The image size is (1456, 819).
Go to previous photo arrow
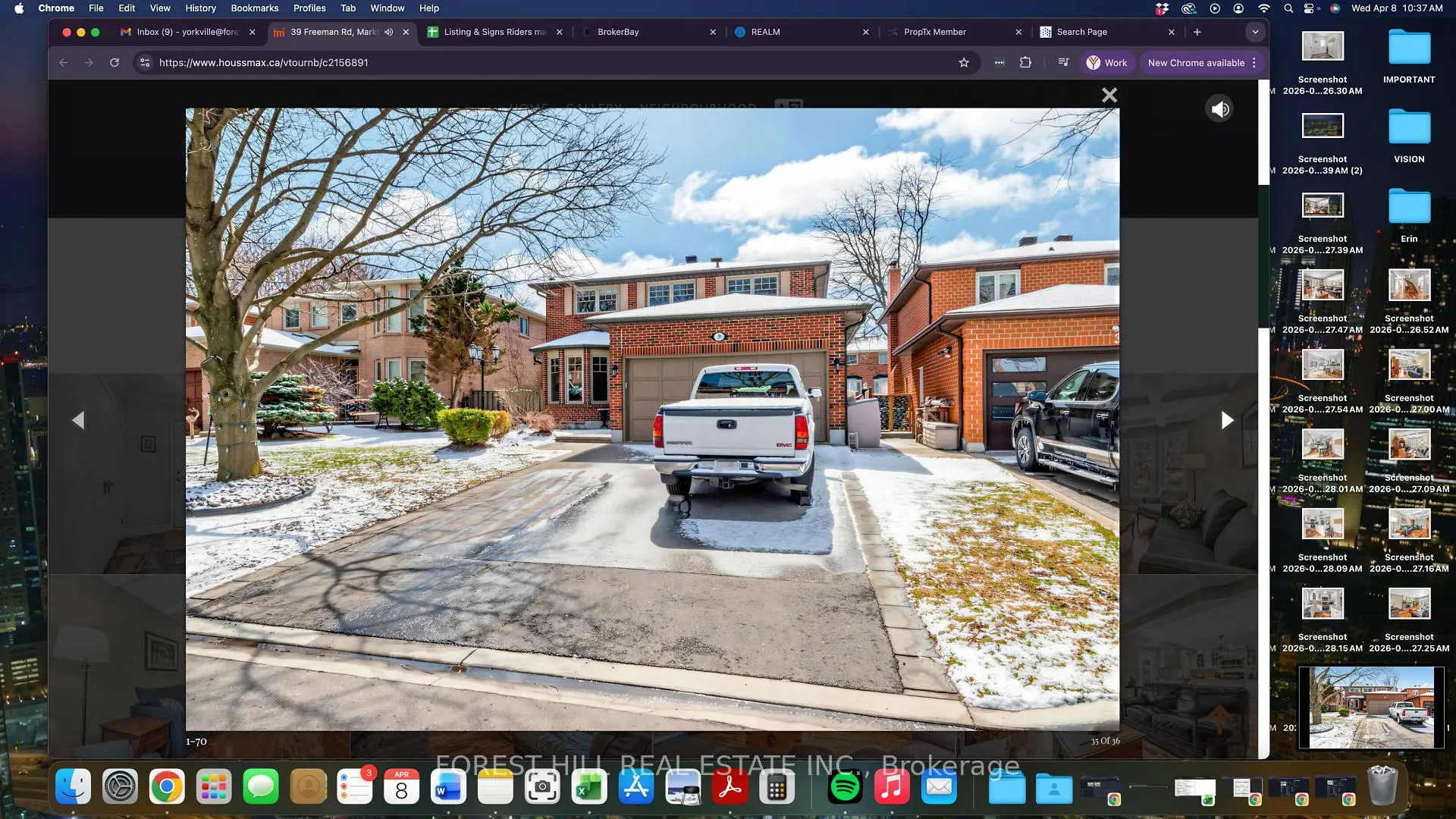coord(78,420)
